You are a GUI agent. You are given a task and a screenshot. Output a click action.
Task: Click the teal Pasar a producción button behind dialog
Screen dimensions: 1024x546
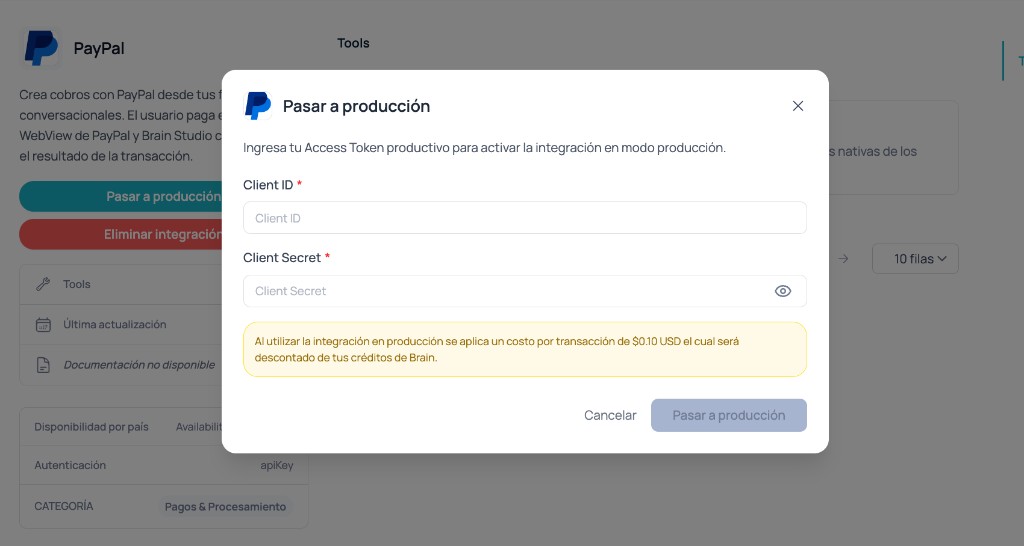(121, 196)
